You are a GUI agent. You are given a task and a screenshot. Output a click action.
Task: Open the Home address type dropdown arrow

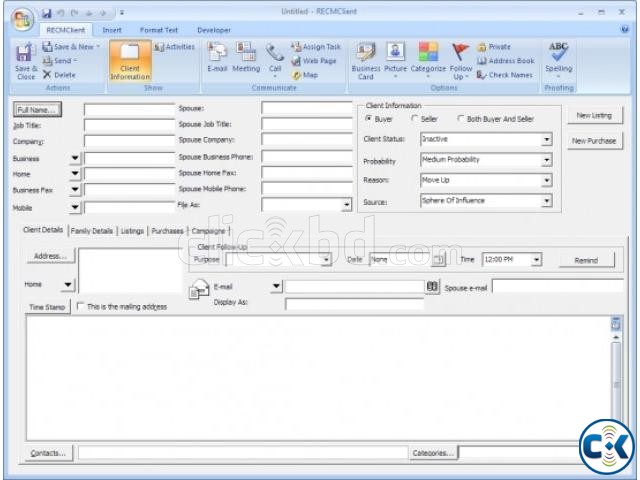(x=68, y=284)
